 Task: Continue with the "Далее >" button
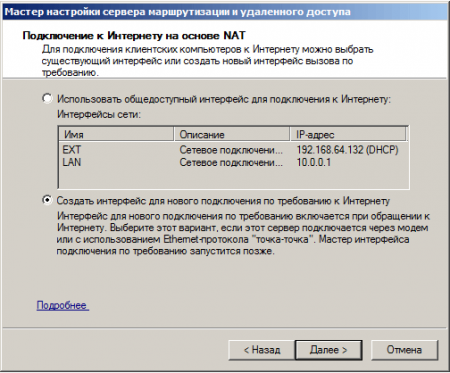pyautogui.click(x=329, y=350)
